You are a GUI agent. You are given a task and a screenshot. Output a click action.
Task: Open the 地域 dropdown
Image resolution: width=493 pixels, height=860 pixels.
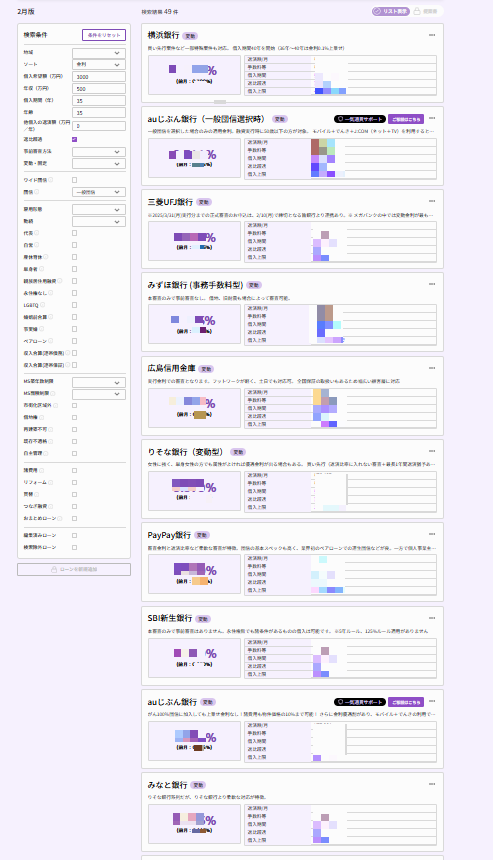[99, 53]
